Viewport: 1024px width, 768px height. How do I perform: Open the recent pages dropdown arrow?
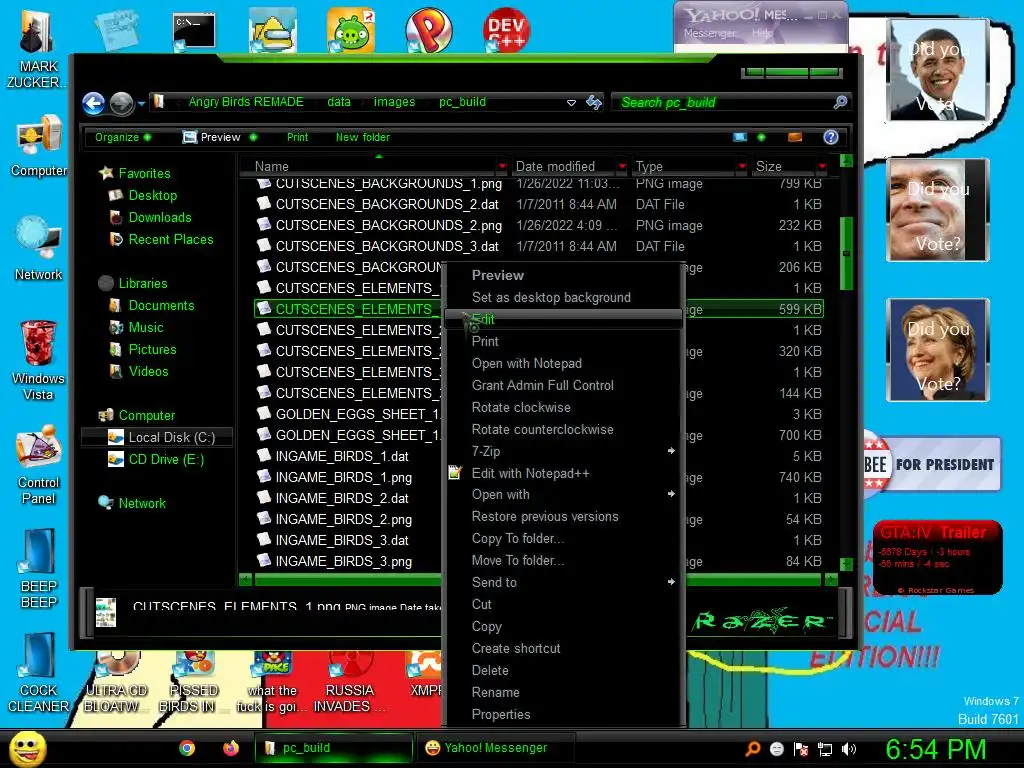141,103
